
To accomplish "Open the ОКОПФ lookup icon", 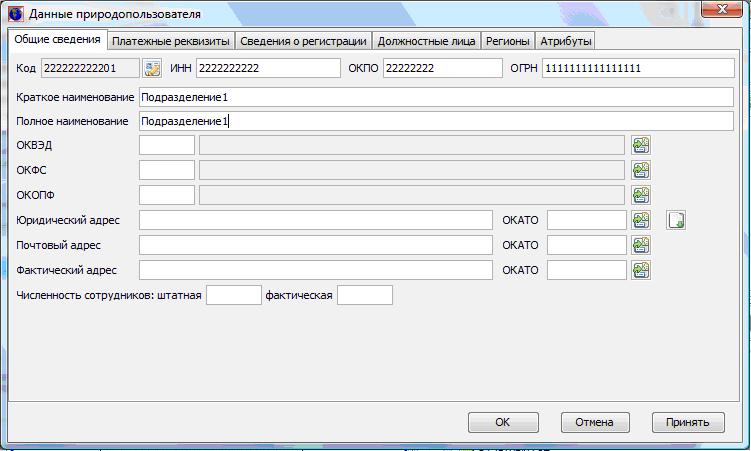I will (x=641, y=195).
